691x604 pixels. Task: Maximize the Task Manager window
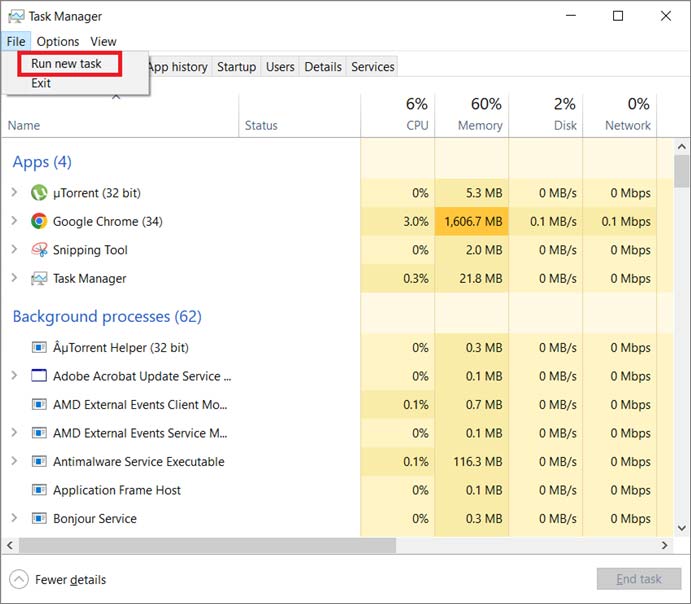pos(618,16)
